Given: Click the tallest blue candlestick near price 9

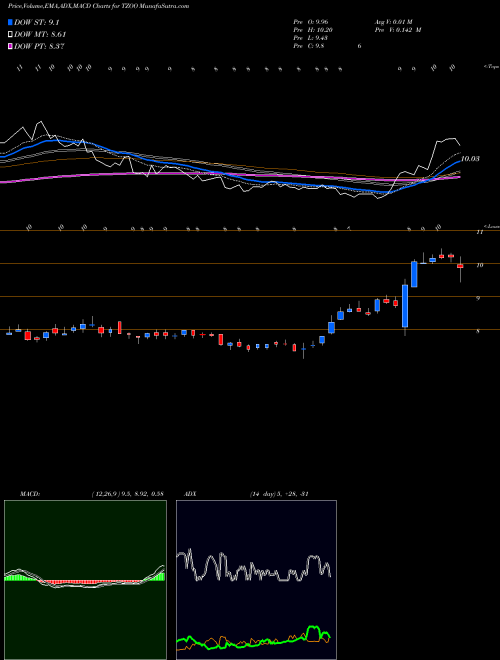Looking at the screenshot, I should click(405, 306).
